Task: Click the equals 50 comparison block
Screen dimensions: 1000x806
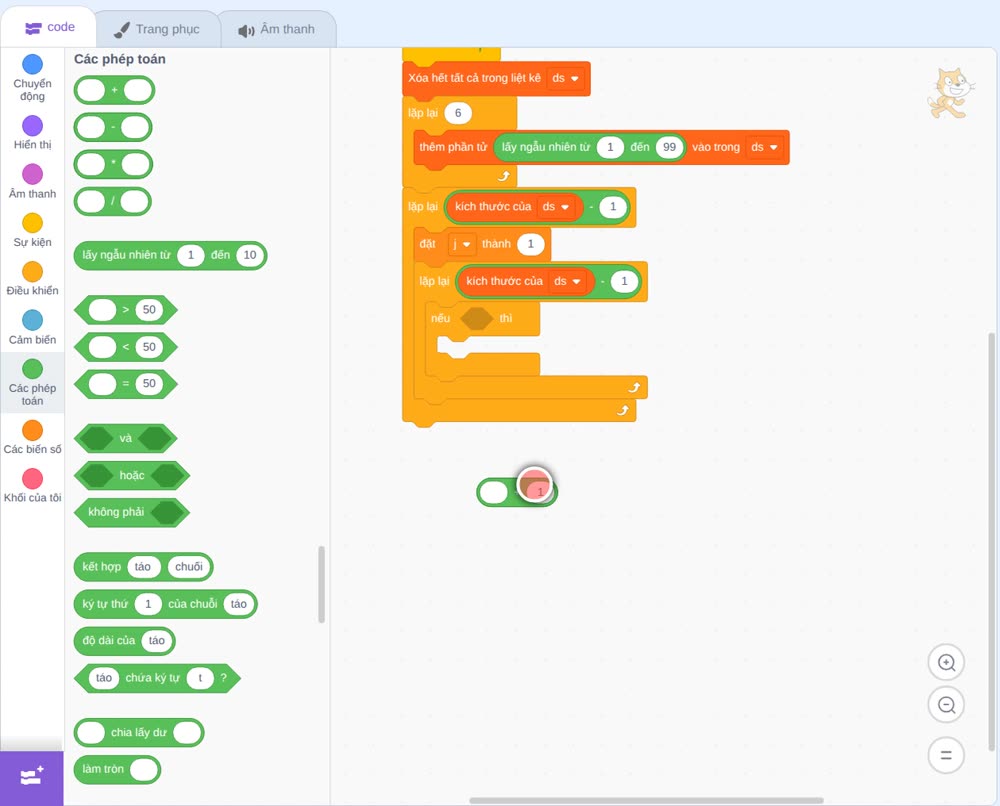Action: click(x=126, y=384)
